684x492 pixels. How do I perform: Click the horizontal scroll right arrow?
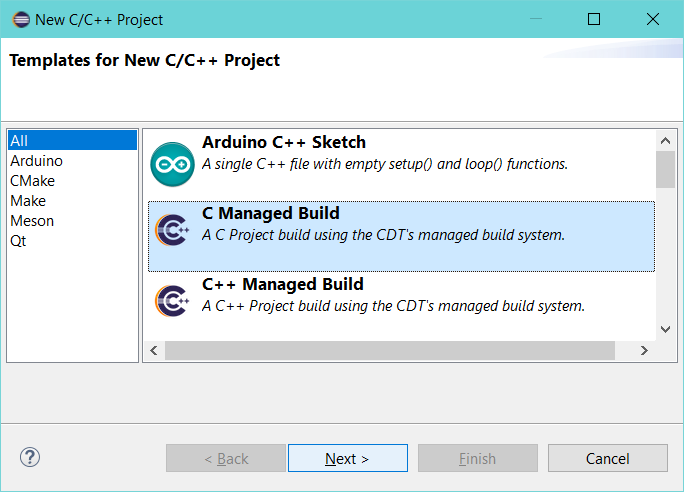(644, 350)
